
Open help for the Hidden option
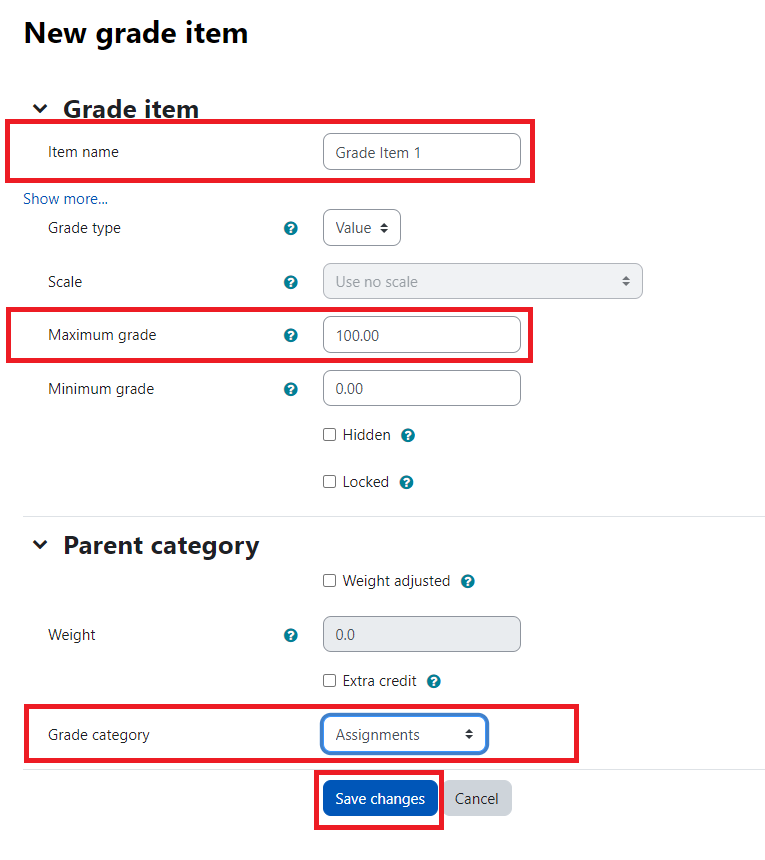pyautogui.click(x=407, y=435)
